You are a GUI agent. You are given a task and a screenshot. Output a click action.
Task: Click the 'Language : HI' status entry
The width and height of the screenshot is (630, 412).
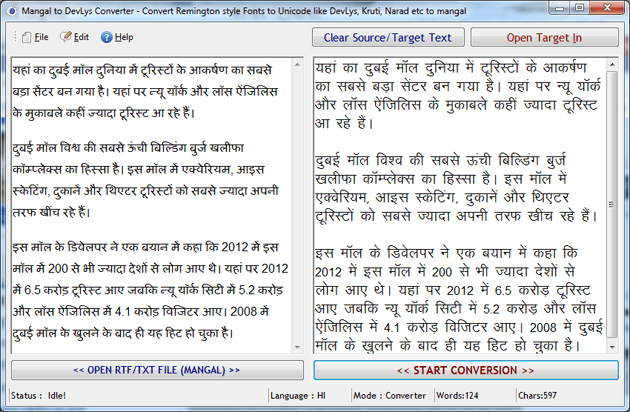[x=298, y=396]
